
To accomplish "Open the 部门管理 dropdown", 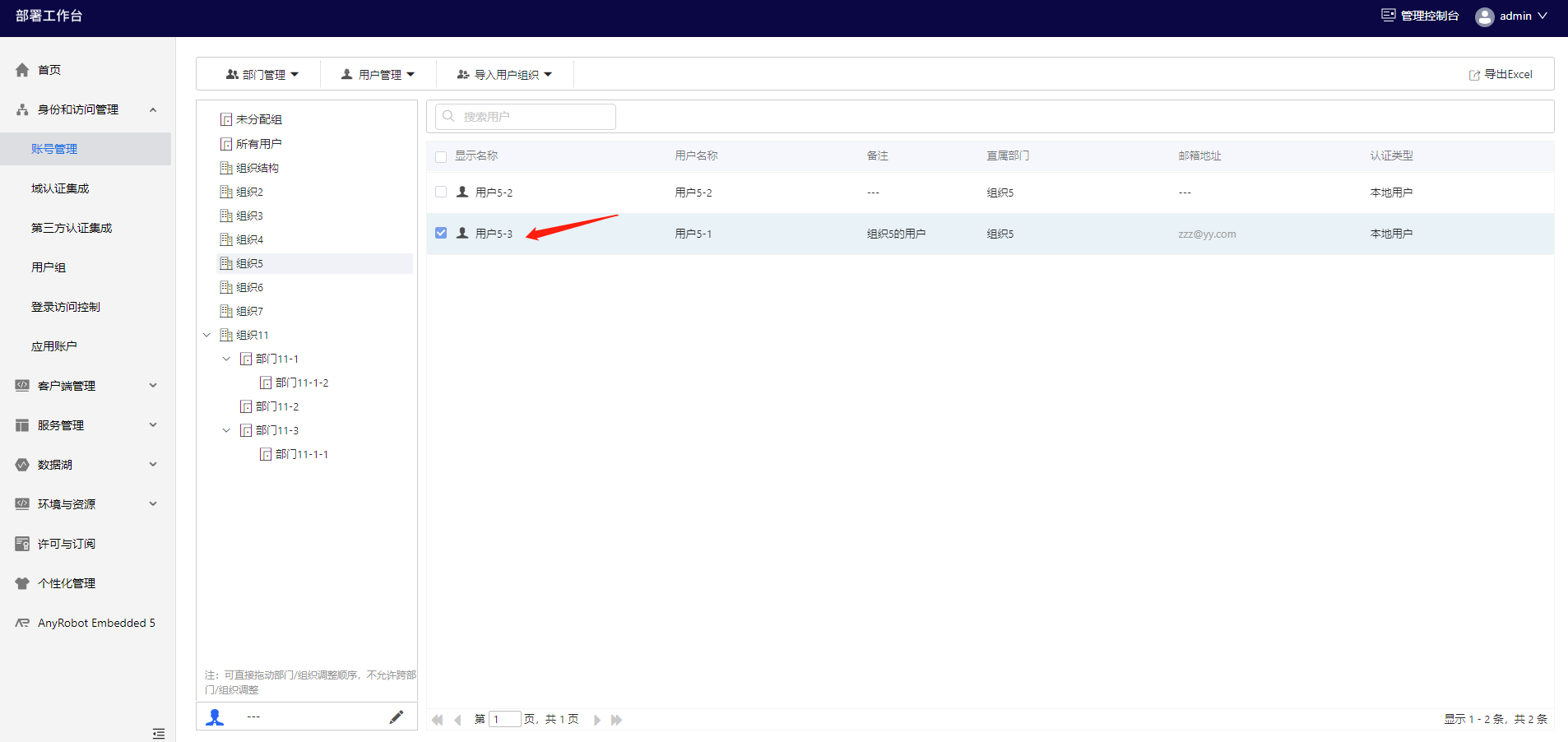I will click(262, 74).
